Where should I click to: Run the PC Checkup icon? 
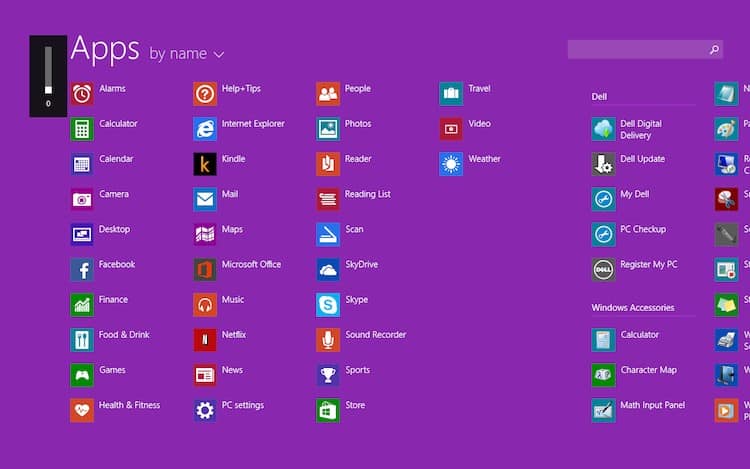603,234
